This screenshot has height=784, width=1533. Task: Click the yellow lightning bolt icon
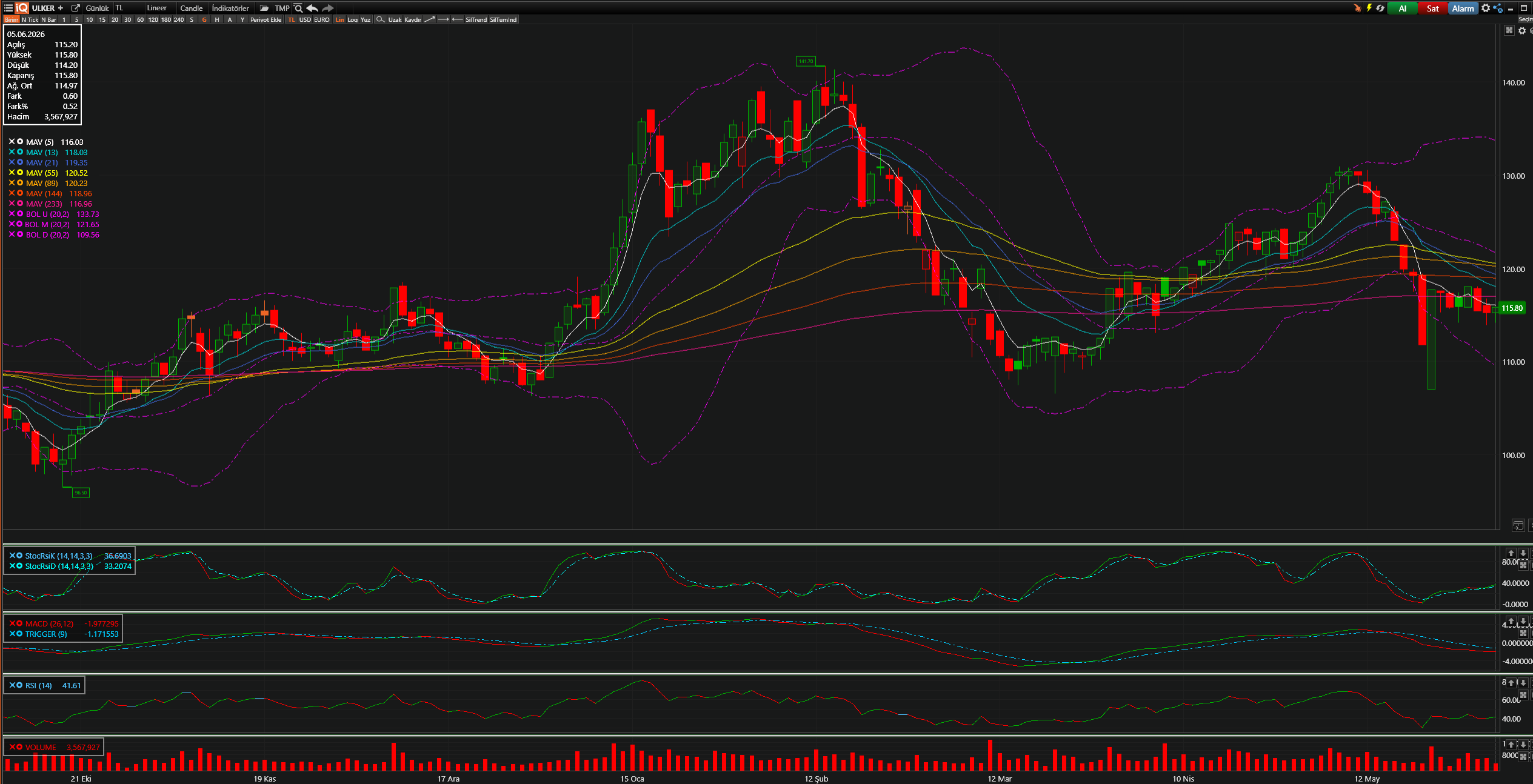[1369, 8]
